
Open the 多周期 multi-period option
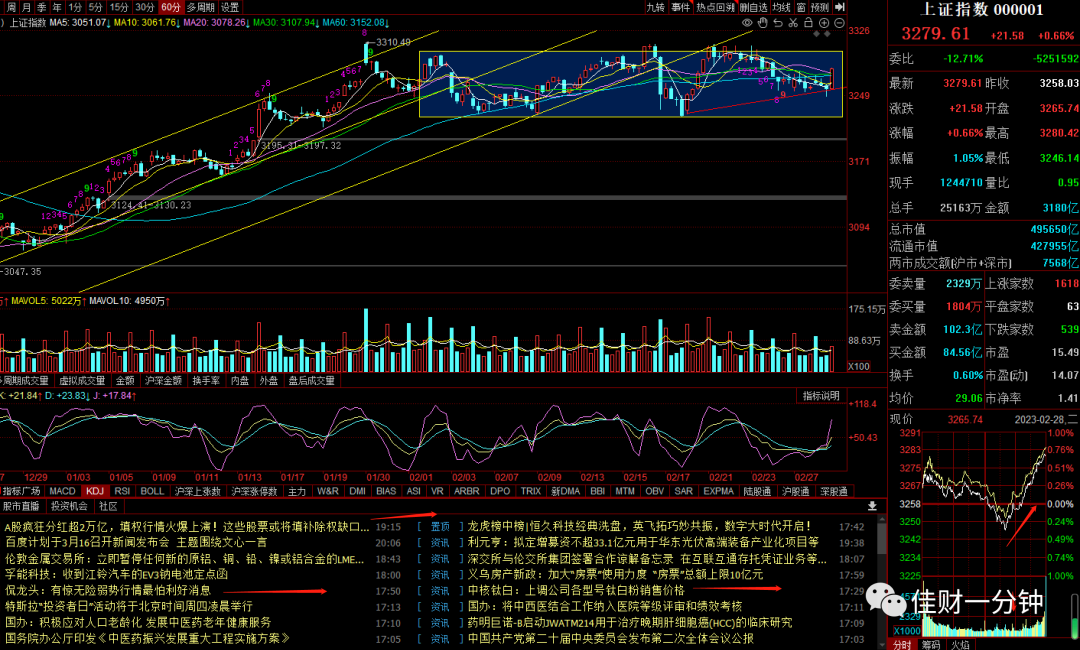tap(200, 7)
